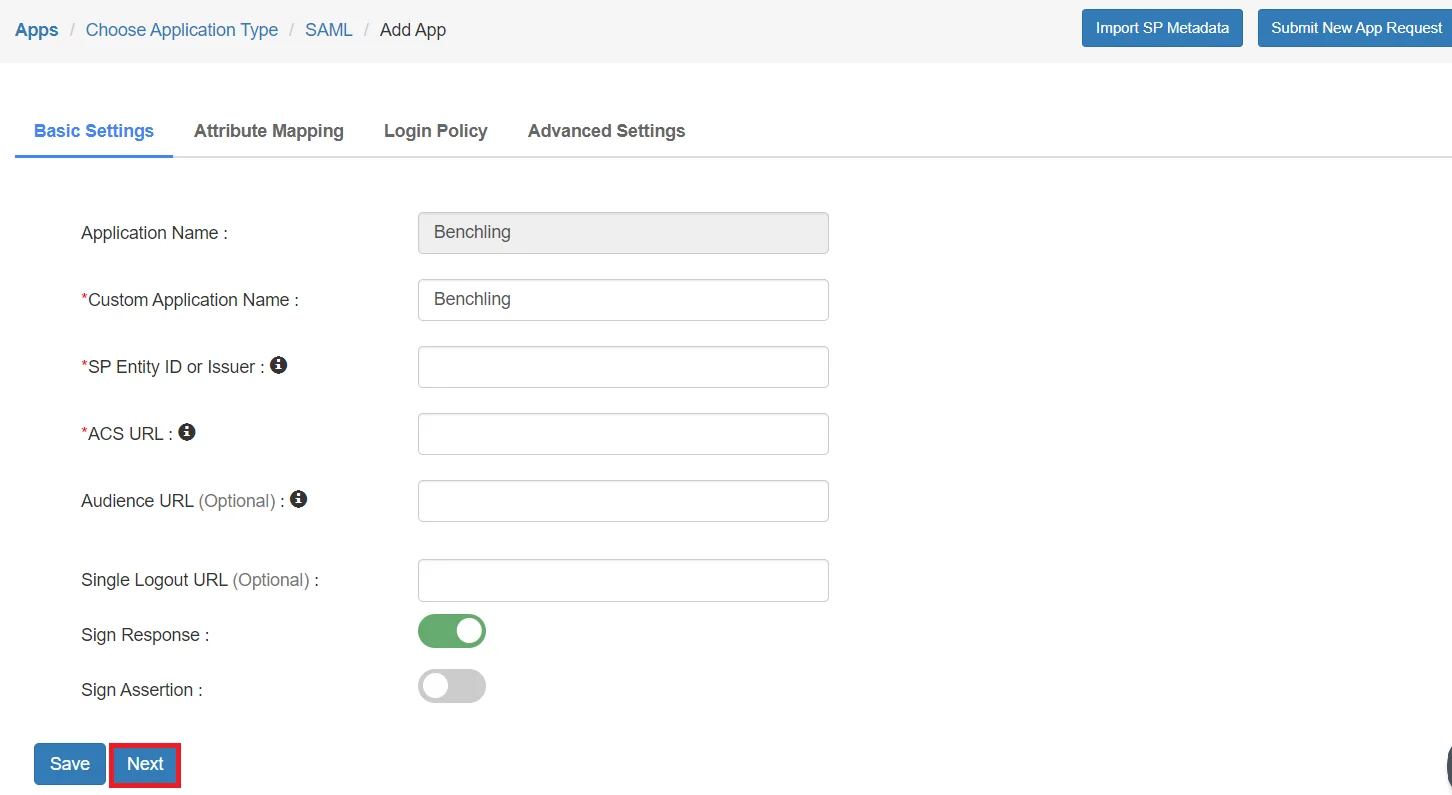The height and width of the screenshot is (795, 1452).
Task: Click the SP Entity ID input field
Action: click(x=623, y=367)
